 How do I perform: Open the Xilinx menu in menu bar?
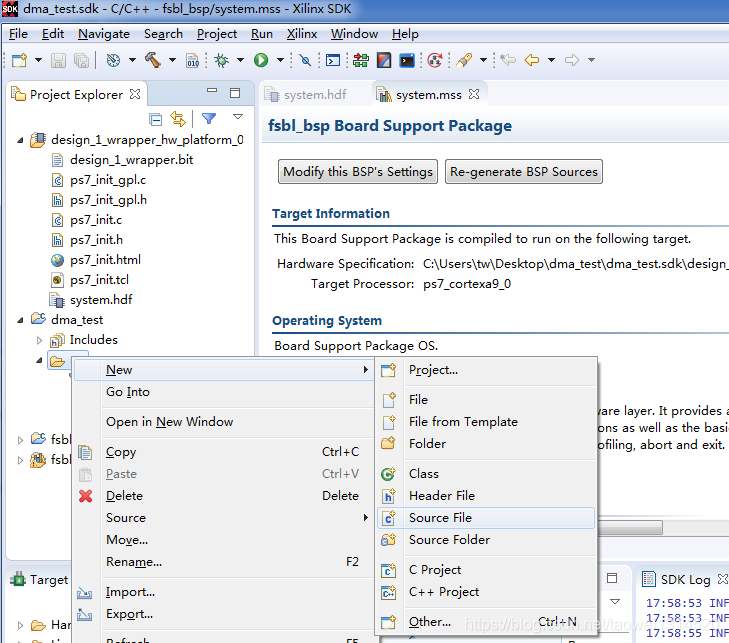point(301,34)
